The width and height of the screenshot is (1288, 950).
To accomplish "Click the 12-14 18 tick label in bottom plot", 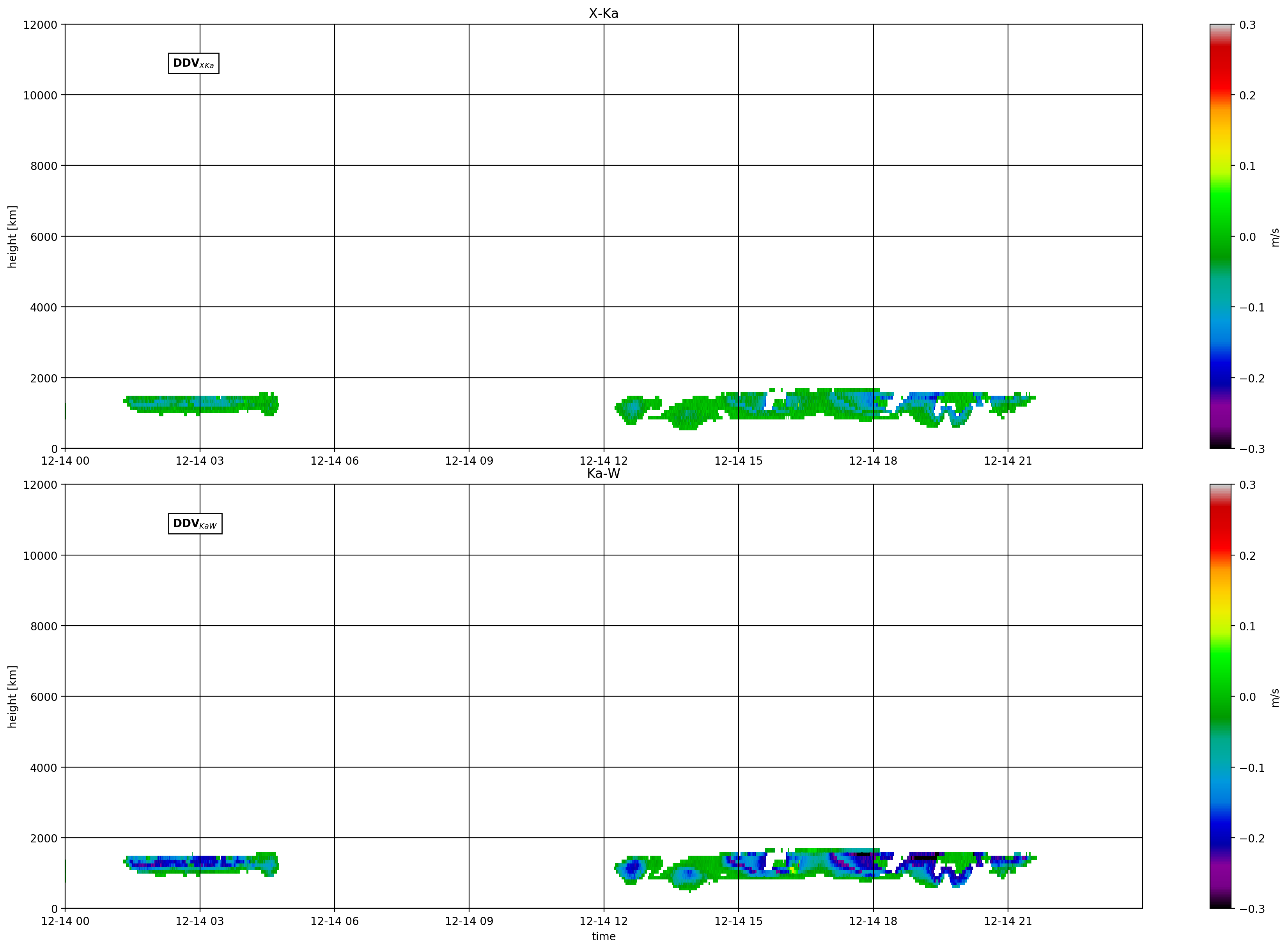I will coord(873,921).
